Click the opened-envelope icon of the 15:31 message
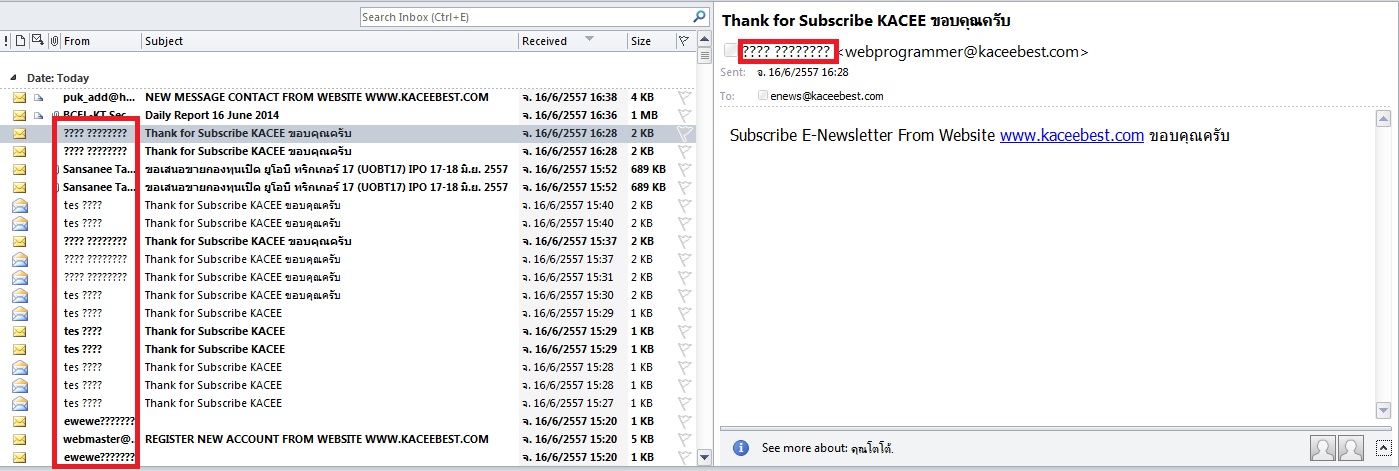 19,277
